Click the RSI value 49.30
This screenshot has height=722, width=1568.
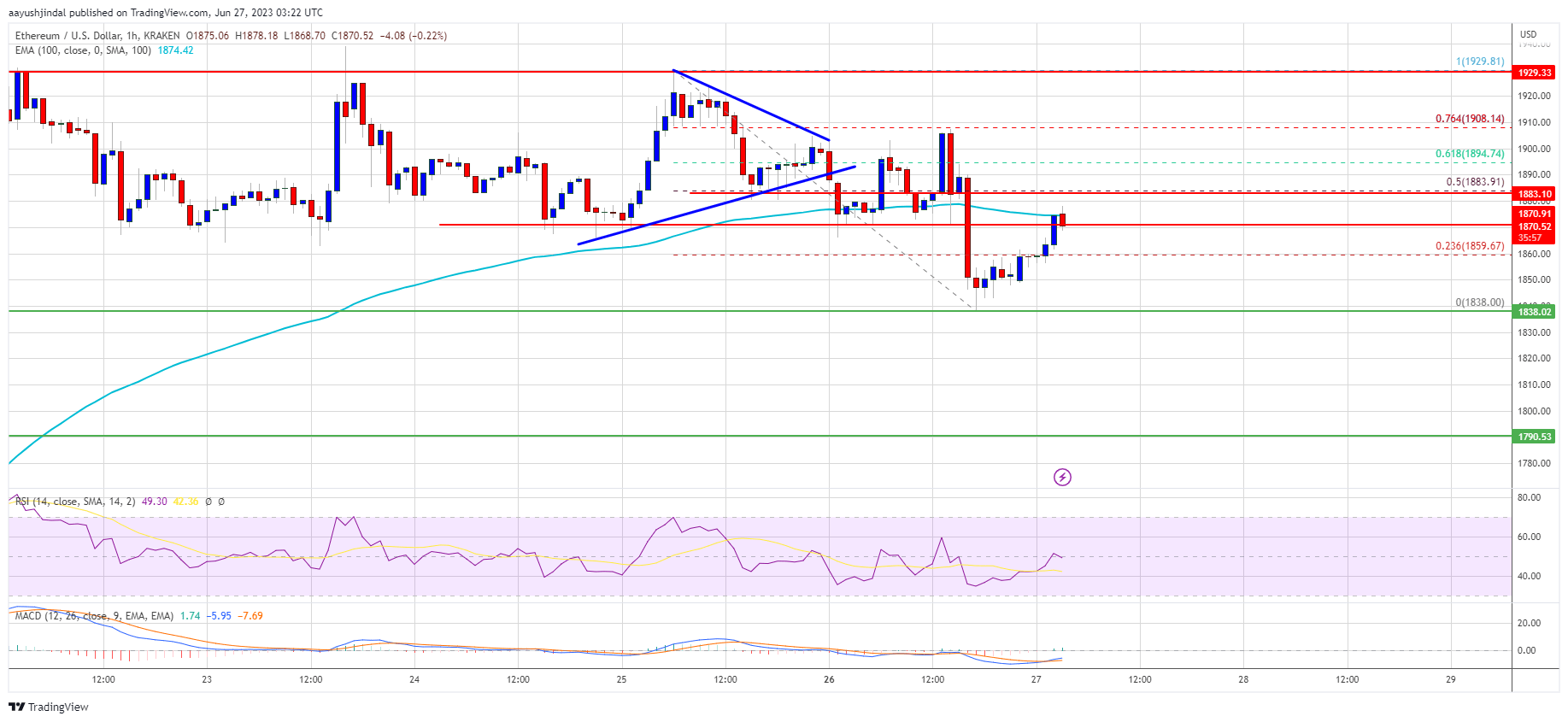(x=154, y=502)
